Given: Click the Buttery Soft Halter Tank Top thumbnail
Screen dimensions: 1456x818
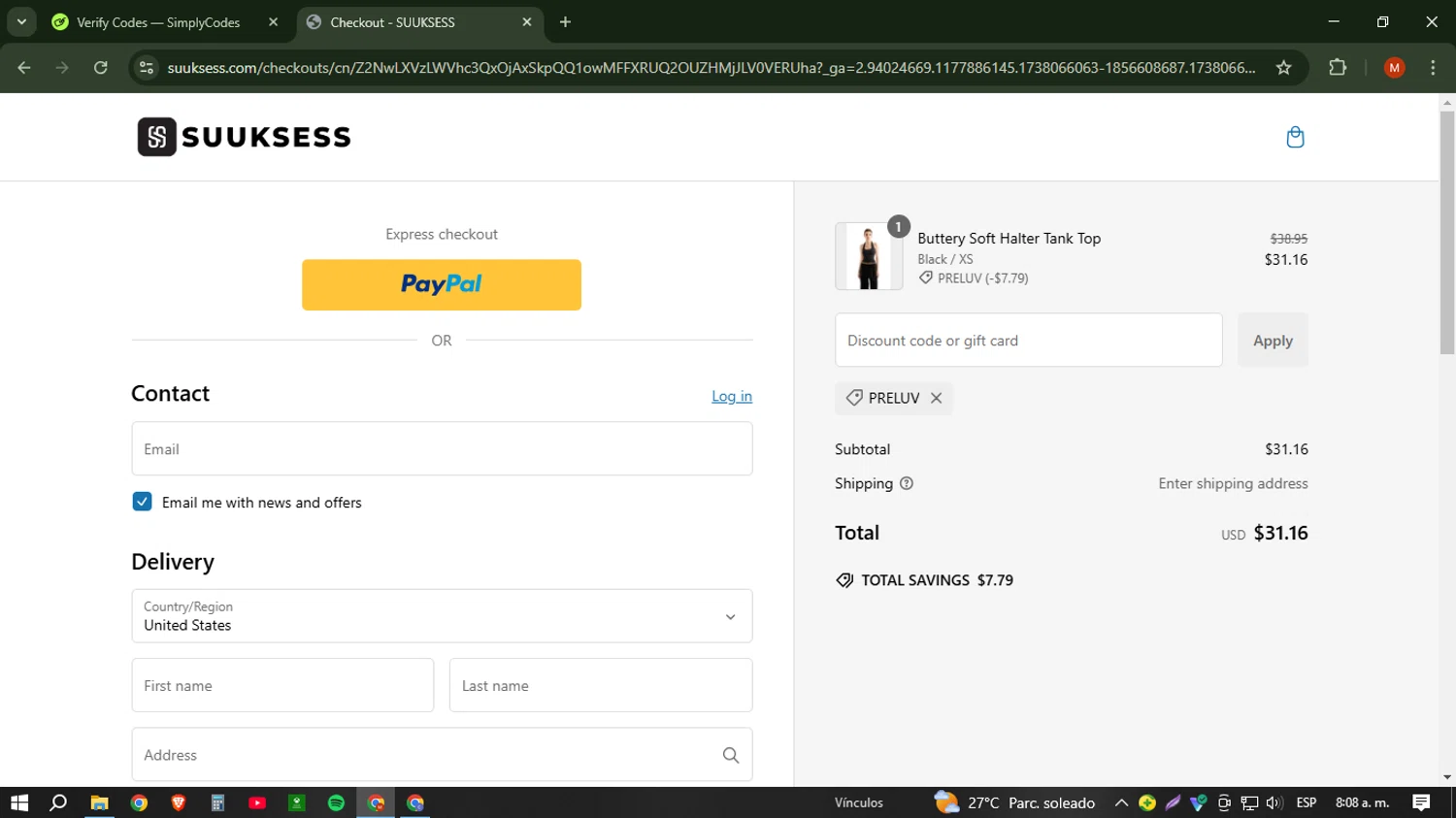Looking at the screenshot, I should click(x=869, y=256).
